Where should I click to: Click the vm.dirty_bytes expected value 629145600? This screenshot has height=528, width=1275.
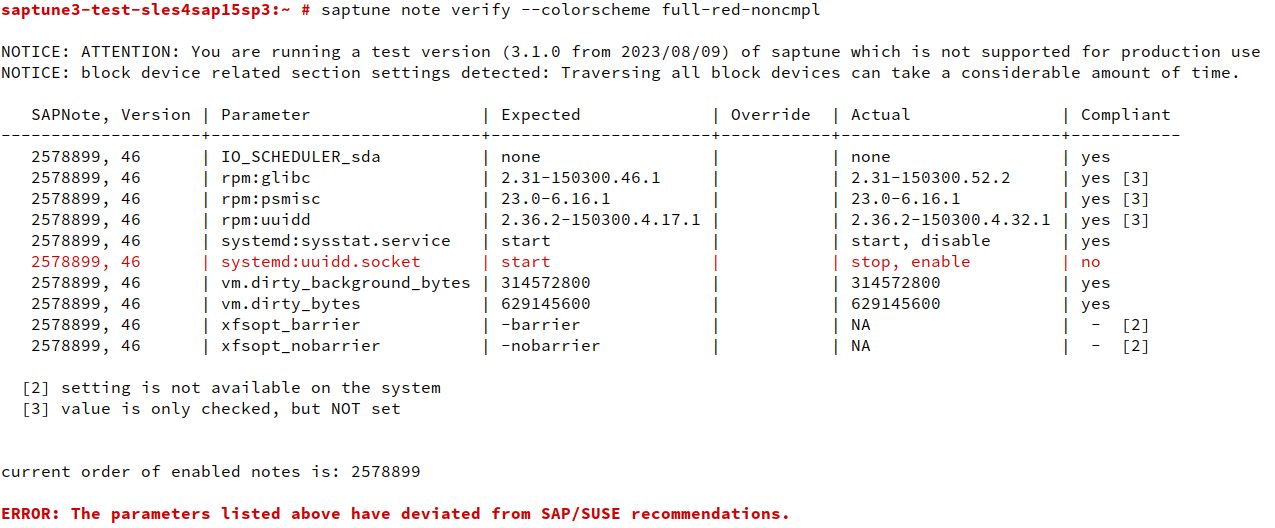(545, 304)
